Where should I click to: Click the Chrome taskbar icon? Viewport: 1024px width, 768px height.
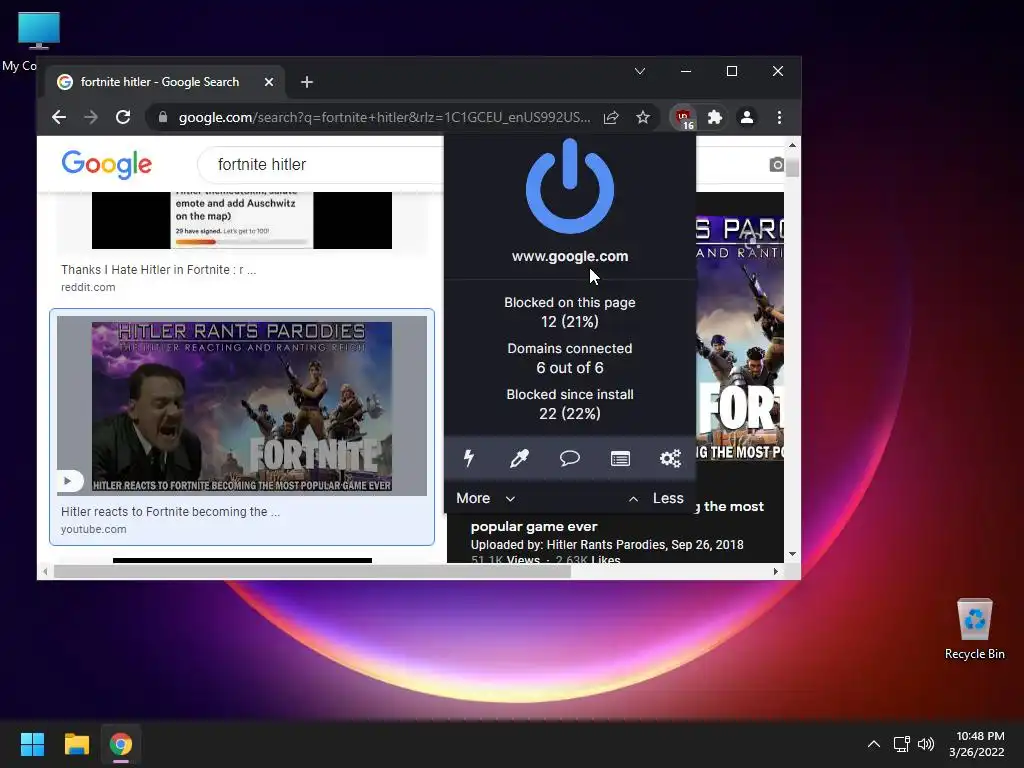click(121, 744)
